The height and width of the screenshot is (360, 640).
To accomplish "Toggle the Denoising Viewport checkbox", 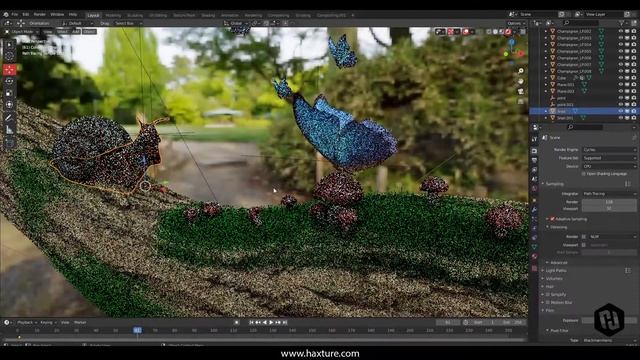I will 584,245.
